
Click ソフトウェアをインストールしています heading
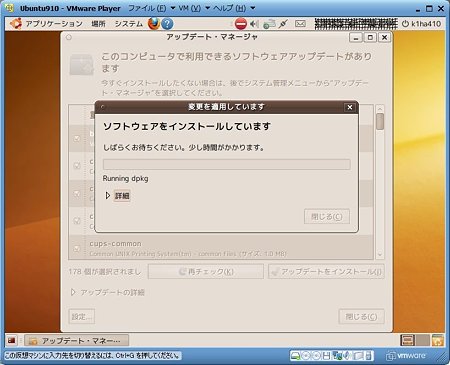coord(187,126)
